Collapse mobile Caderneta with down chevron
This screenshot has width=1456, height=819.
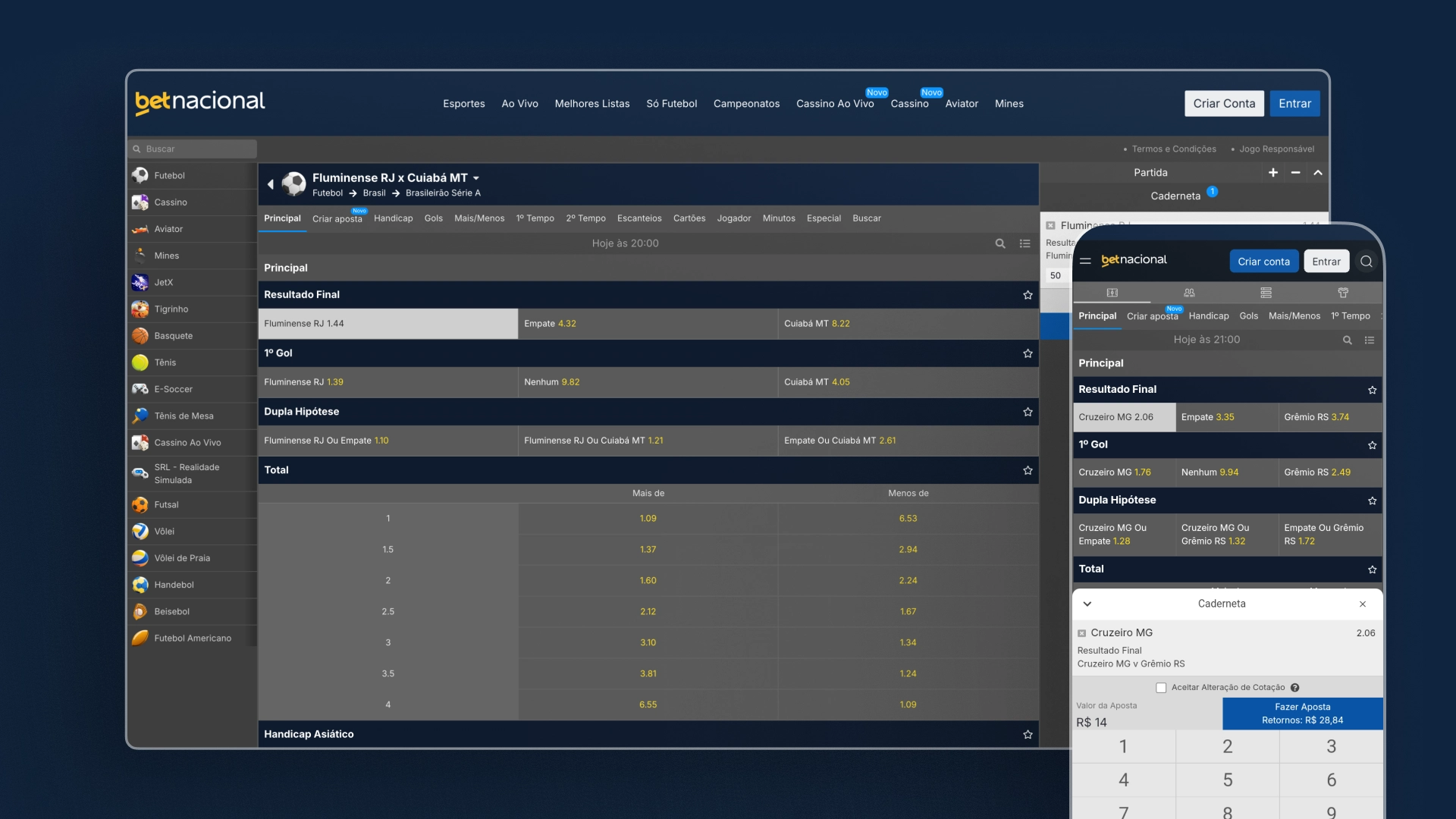[1087, 604]
